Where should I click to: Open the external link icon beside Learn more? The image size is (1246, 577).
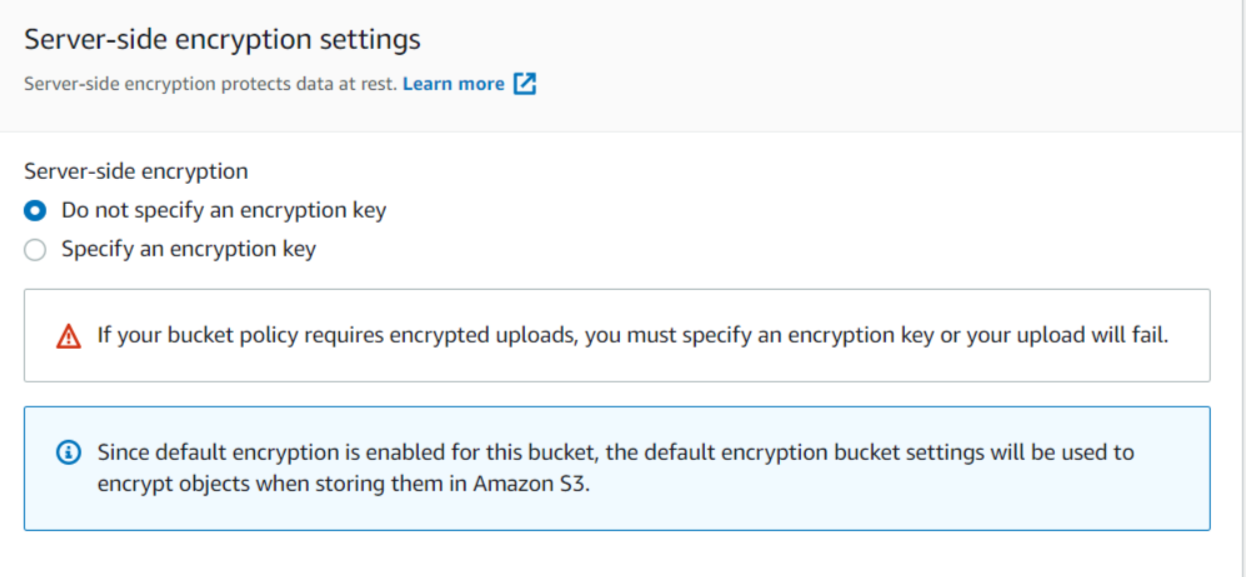point(525,84)
